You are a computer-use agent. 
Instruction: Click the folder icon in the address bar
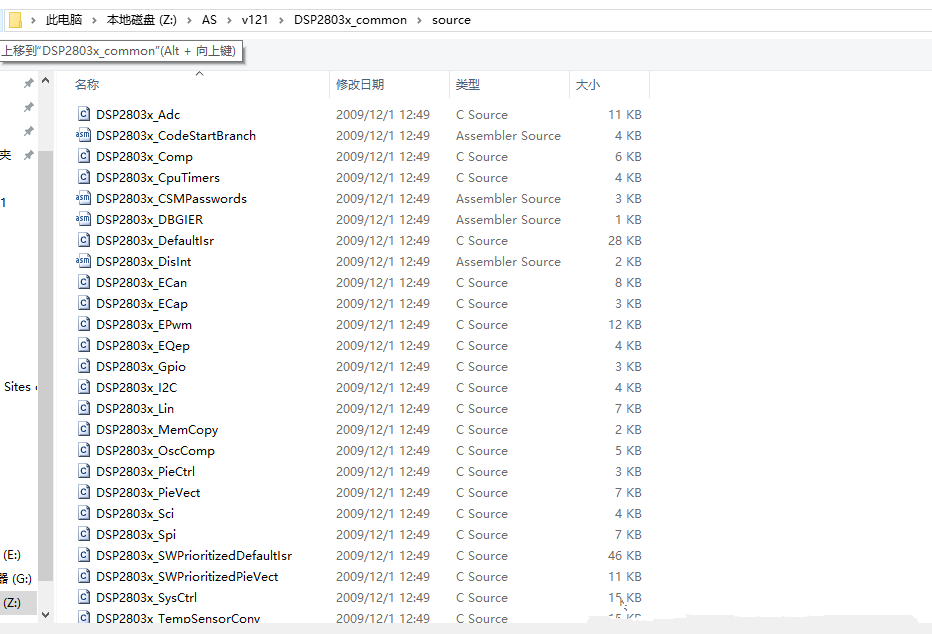(x=15, y=20)
